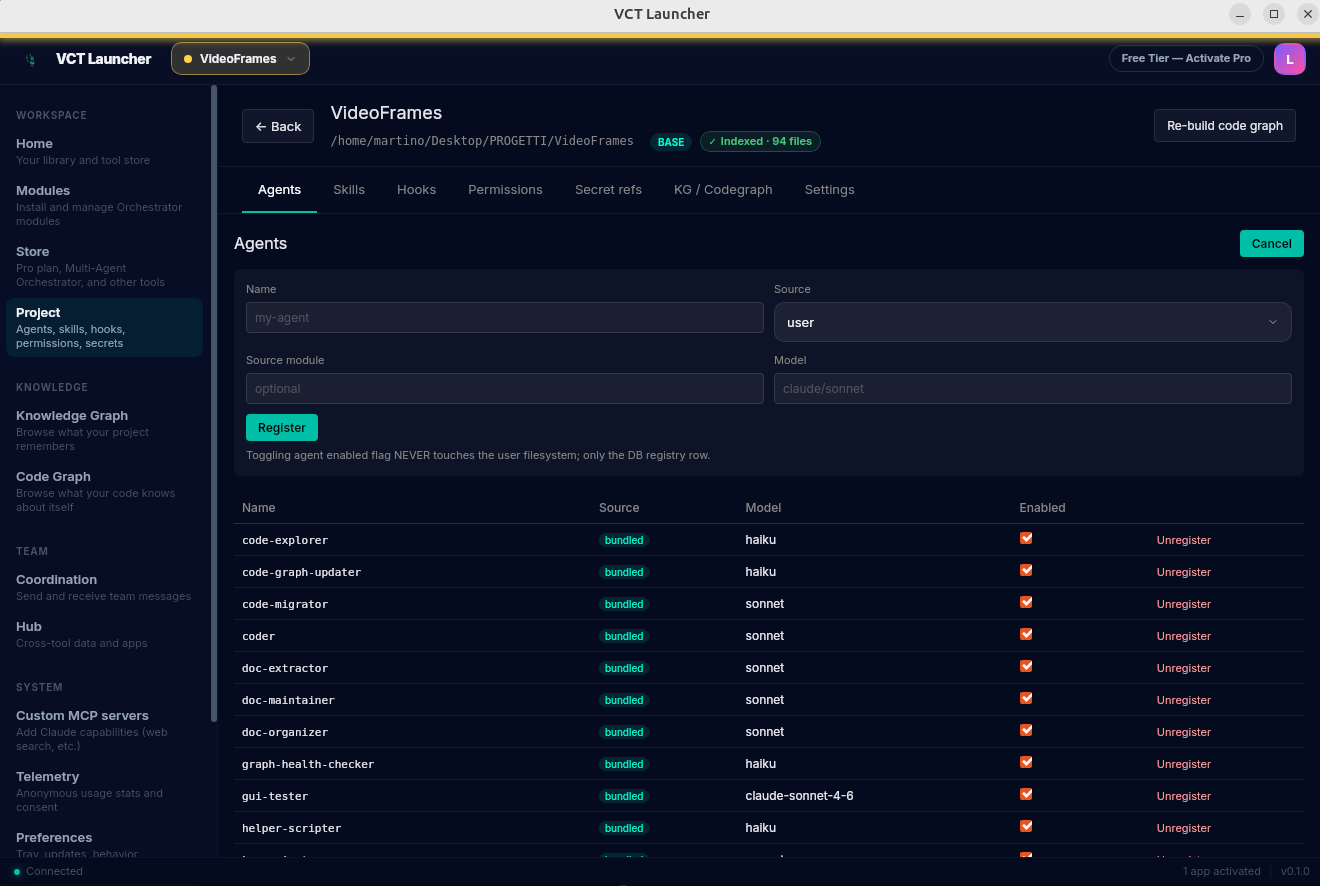Screen dimensions: 1320x886
Task: Unregister the coder agent
Action: (x=1183, y=636)
